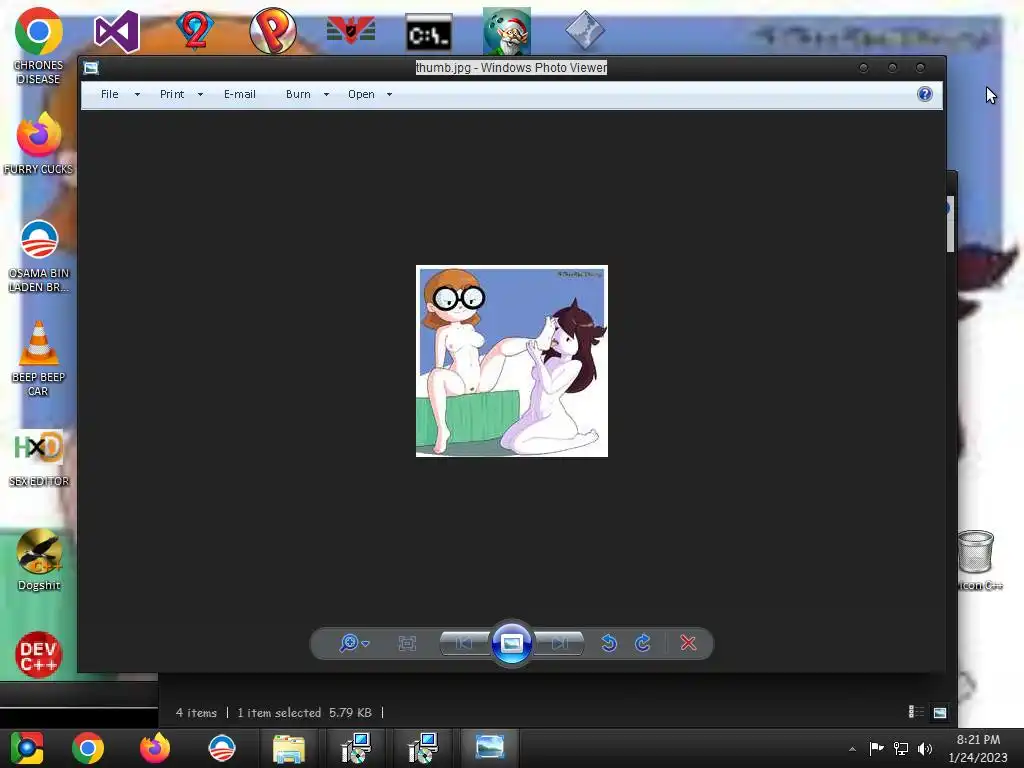The height and width of the screenshot is (768, 1024).
Task: Click the Actual size button
Action: [407, 643]
